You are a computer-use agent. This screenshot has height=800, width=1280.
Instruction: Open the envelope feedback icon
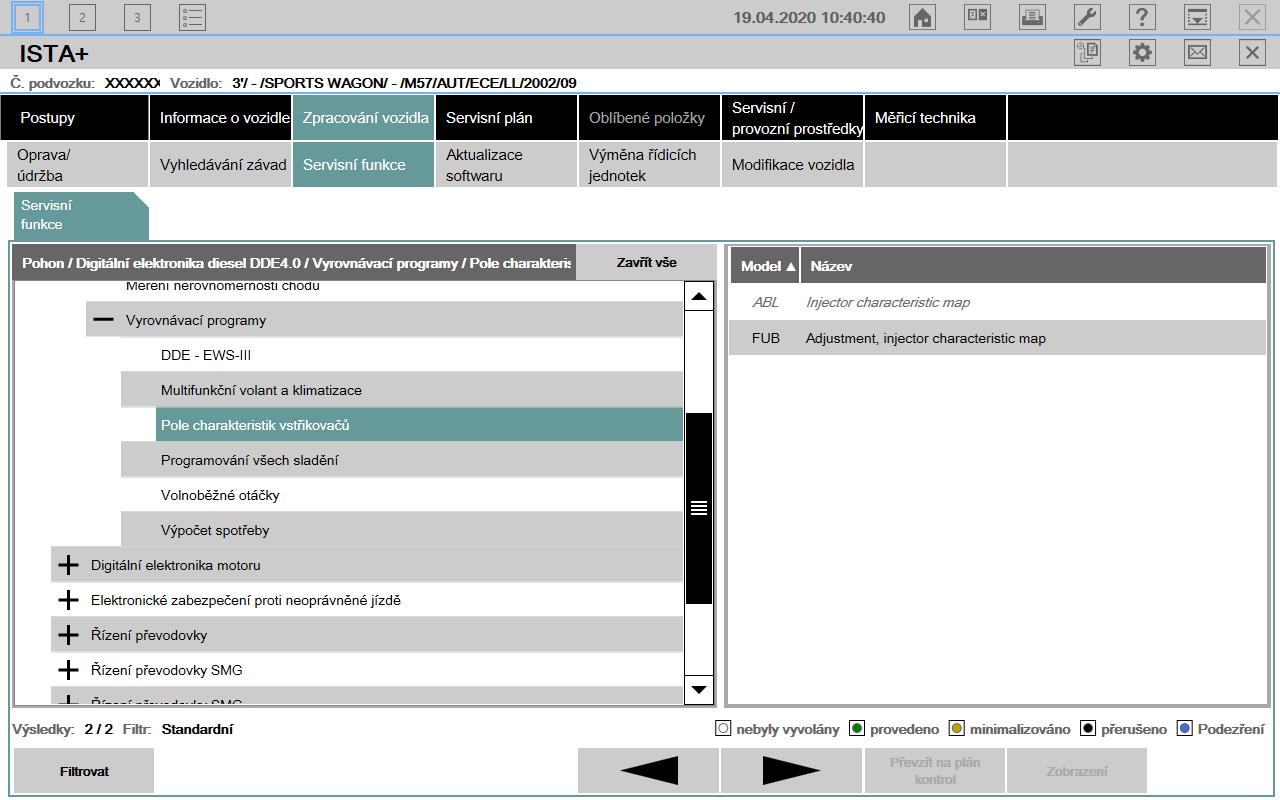pos(1197,53)
